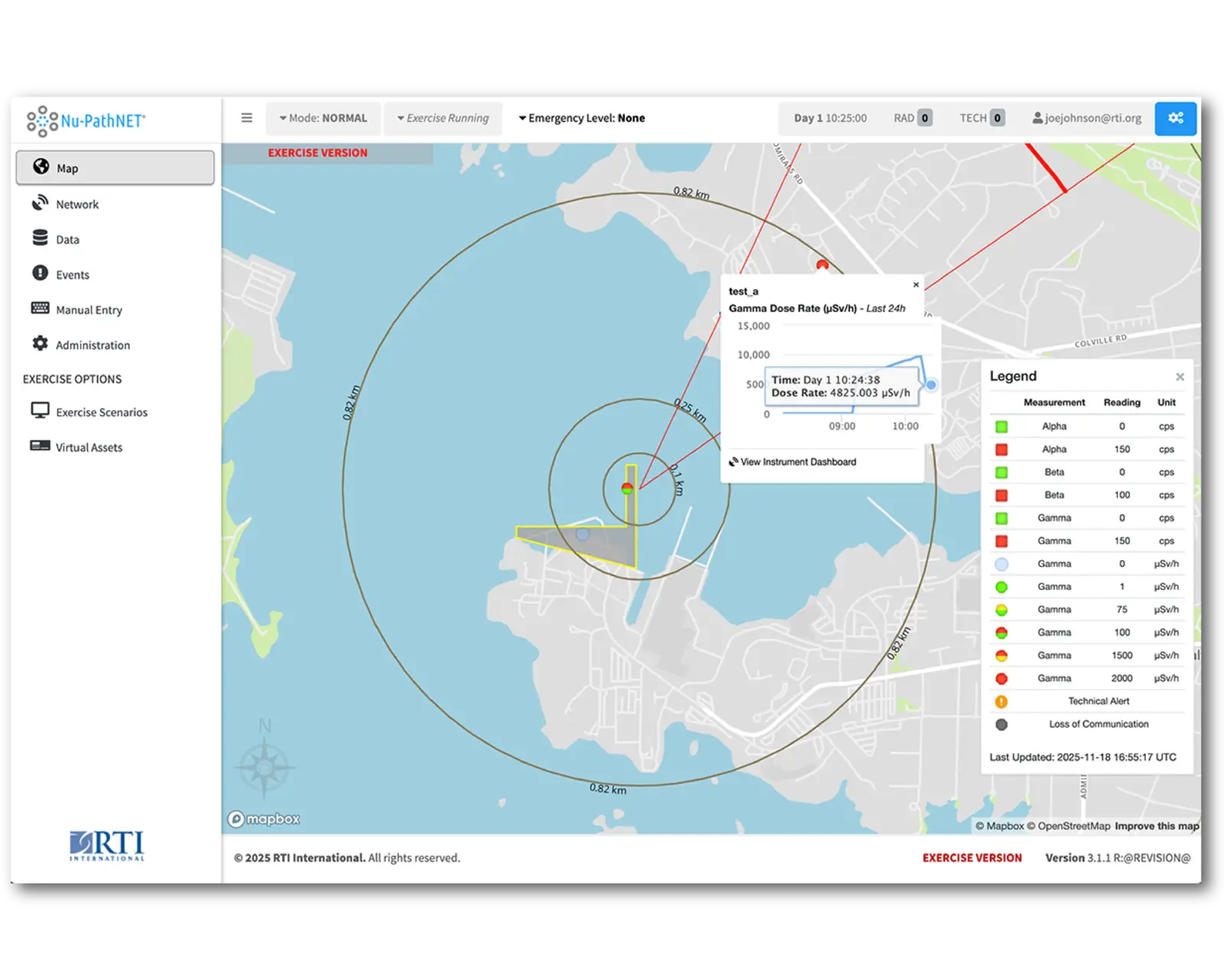Click the Gamma 2000 µSv/h red circle
The height and width of the screenshot is (980, 1224).
coord(1001,679)
